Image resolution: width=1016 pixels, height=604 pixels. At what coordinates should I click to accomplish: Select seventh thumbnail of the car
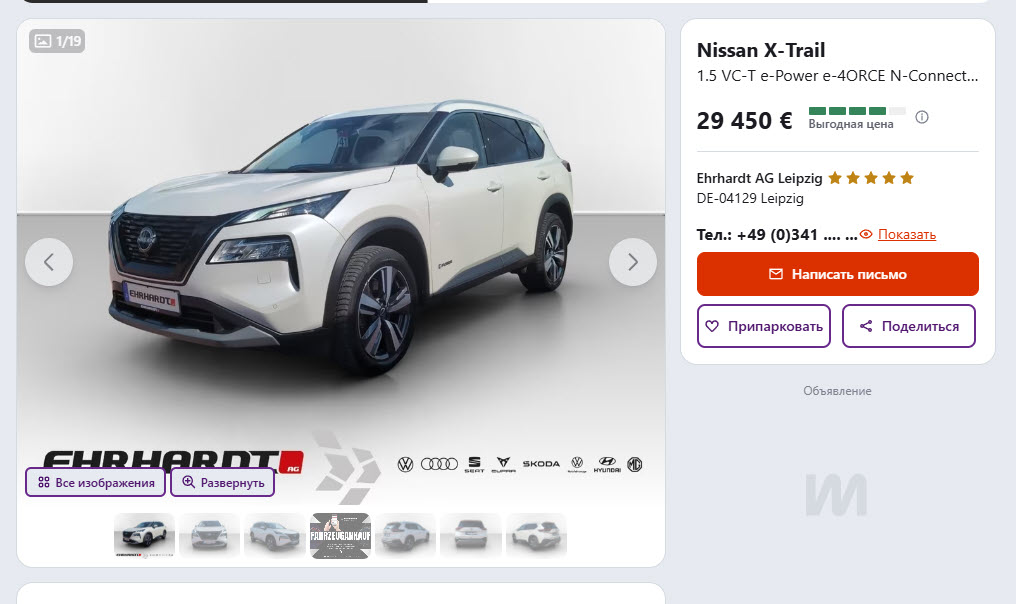click(536, 535)
